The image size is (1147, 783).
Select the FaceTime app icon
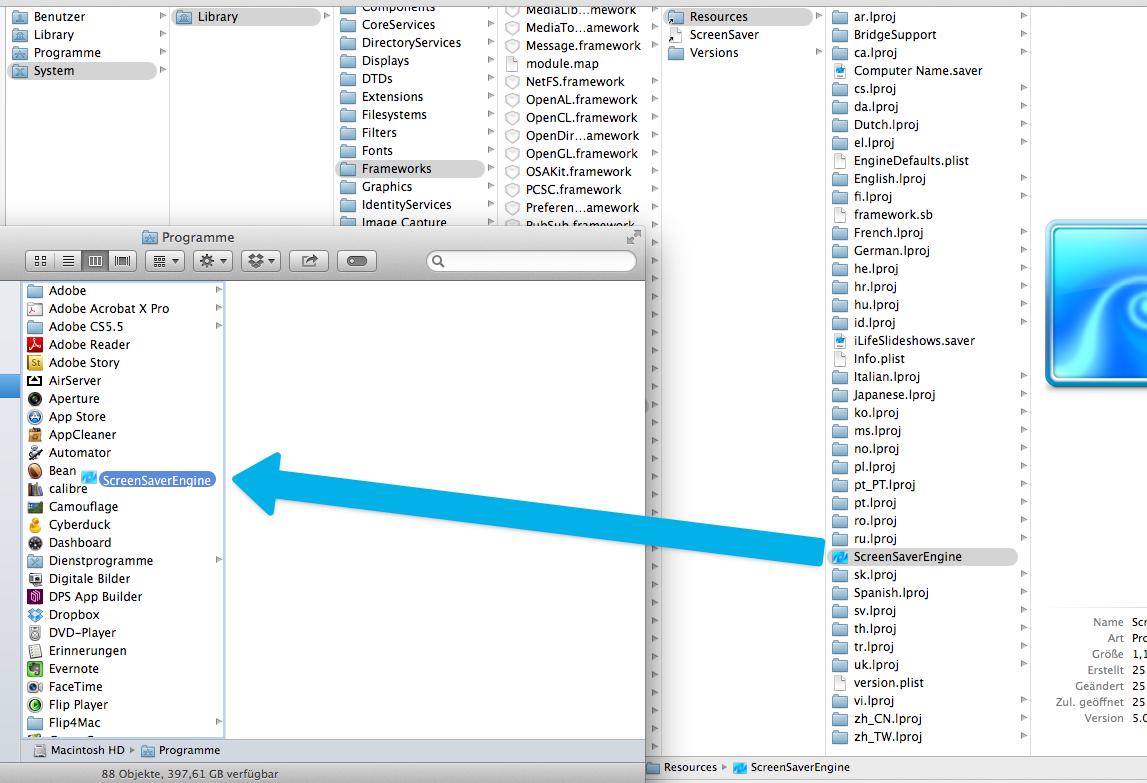pyautogui.click(x=35, y=687)
